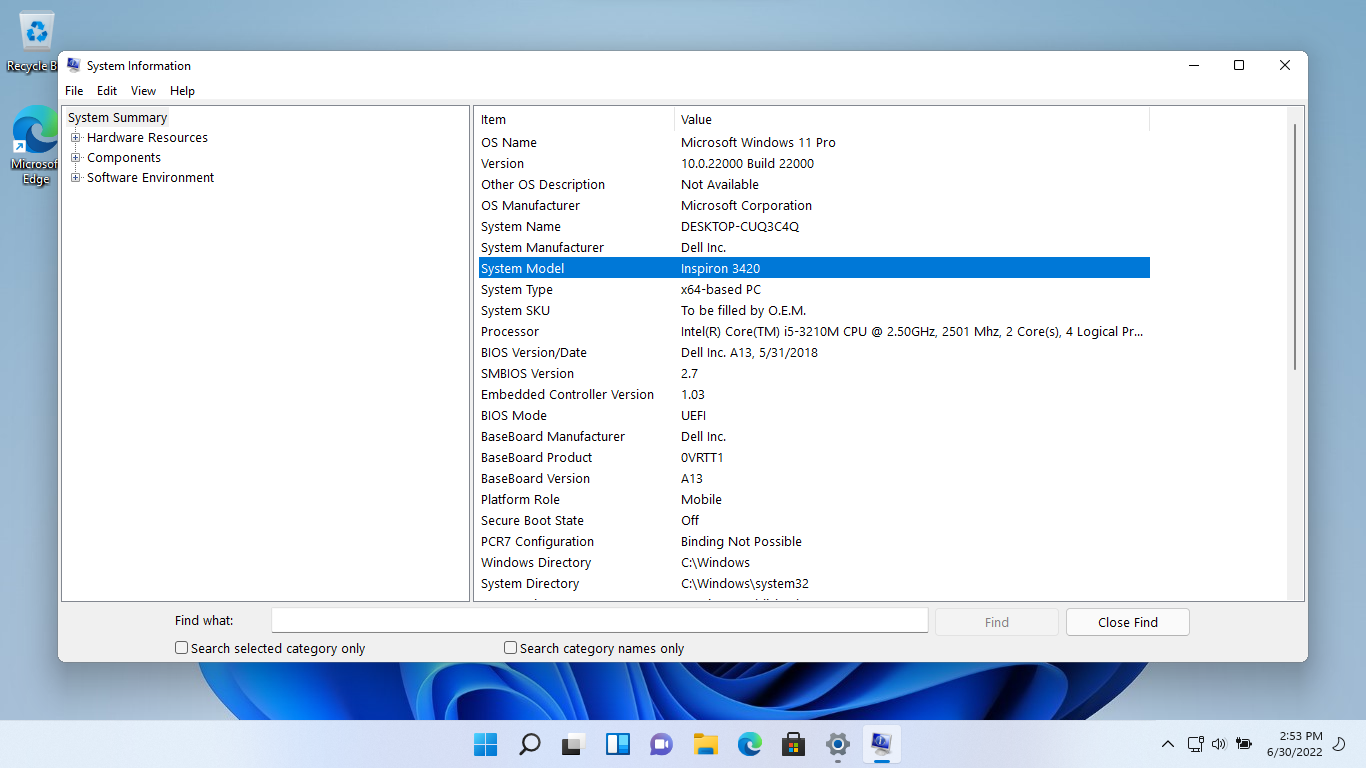This screenshot has height=768, width=1366.
Task: Select the System Summary tree item
Action: 116,117
